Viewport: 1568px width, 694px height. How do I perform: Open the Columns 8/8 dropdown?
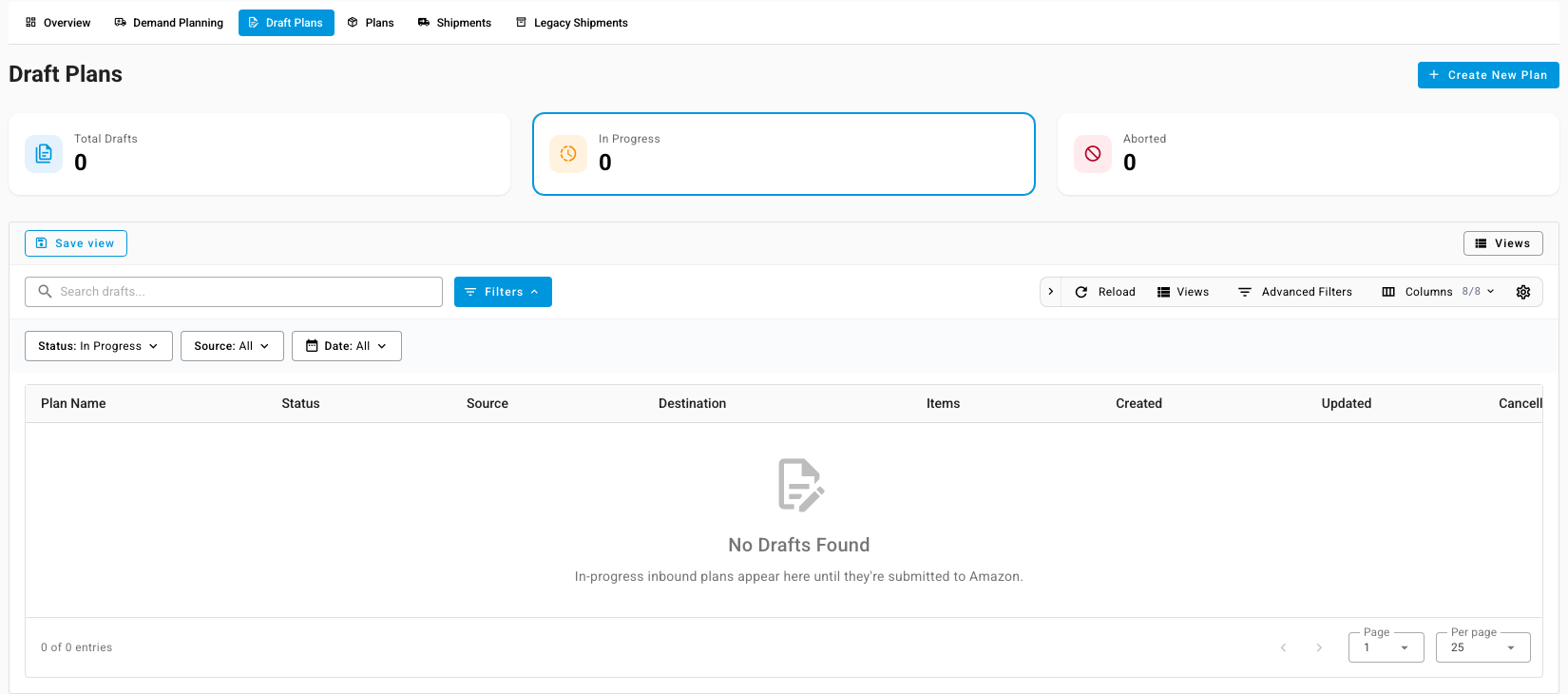coord(1439,292)
